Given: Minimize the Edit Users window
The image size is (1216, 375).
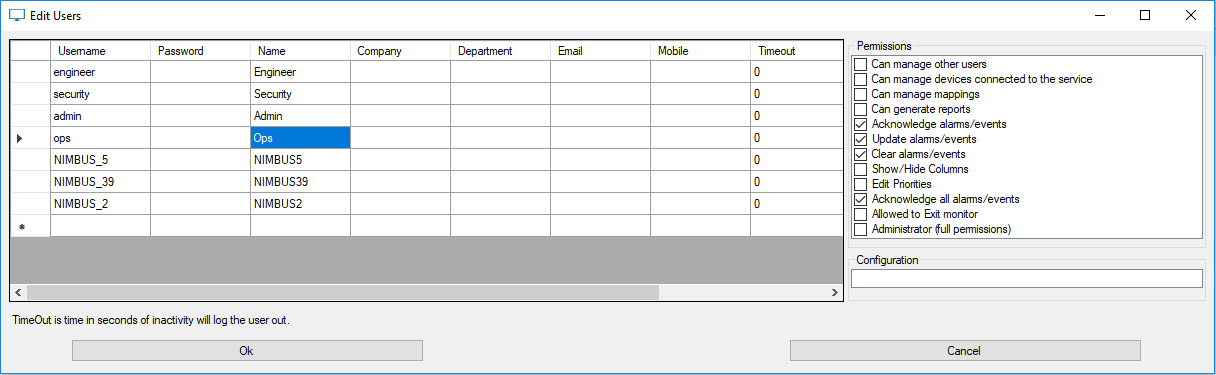Looking at the screenshot, I should [x=1099, y=15].
